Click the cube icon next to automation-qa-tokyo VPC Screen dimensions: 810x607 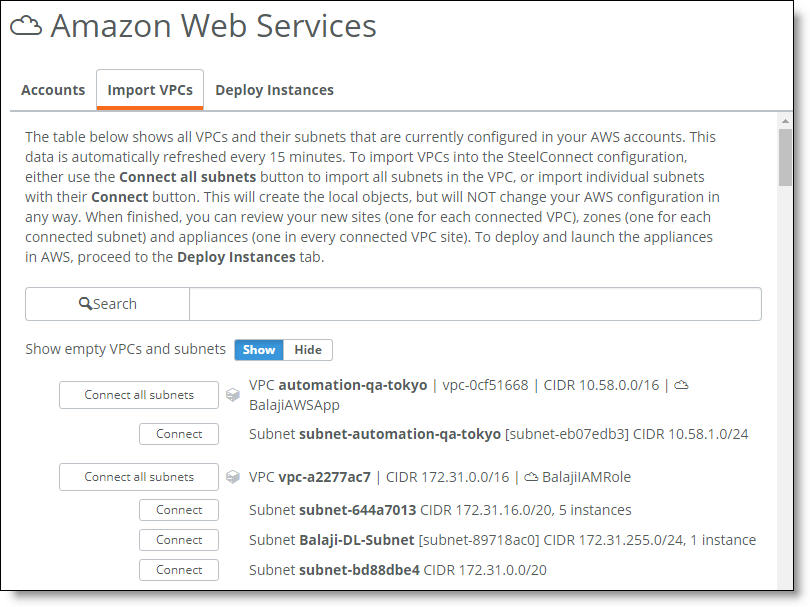[233, 395]
